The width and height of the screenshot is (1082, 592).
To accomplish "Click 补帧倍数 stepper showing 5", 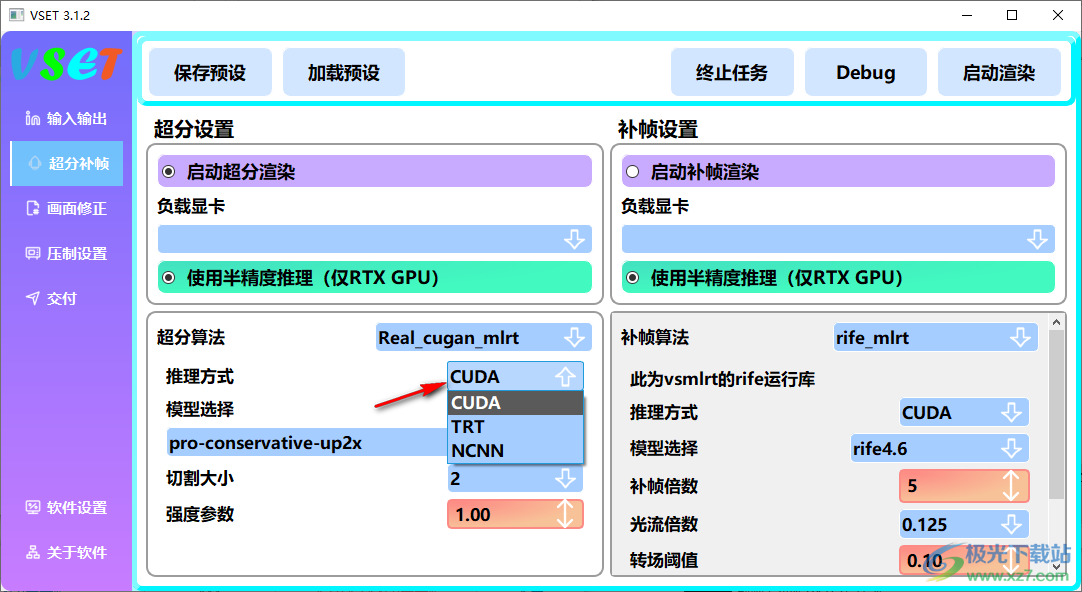I will pos(964,486).
